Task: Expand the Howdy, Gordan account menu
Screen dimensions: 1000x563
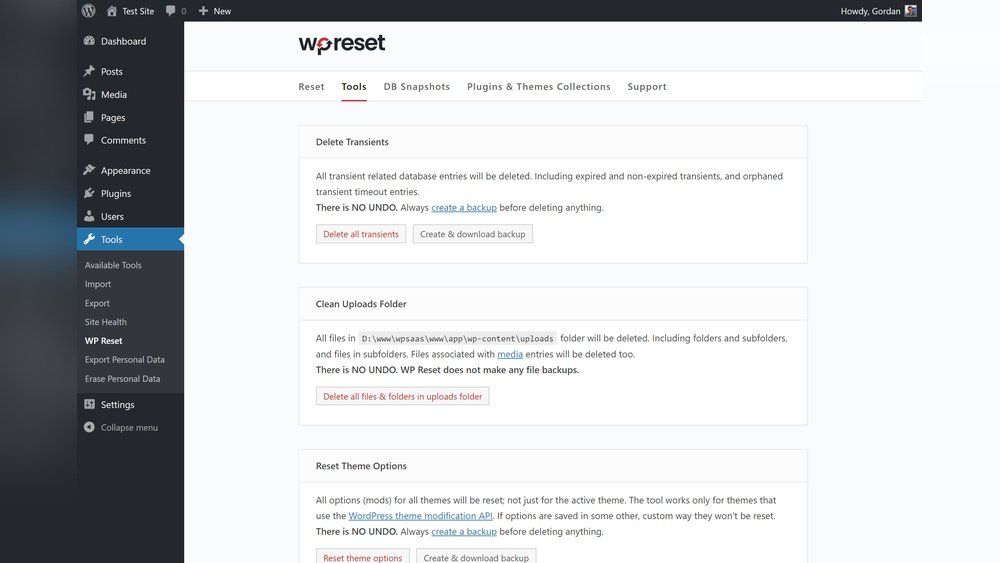Action: pyautogui.click(x=868, y=11)
